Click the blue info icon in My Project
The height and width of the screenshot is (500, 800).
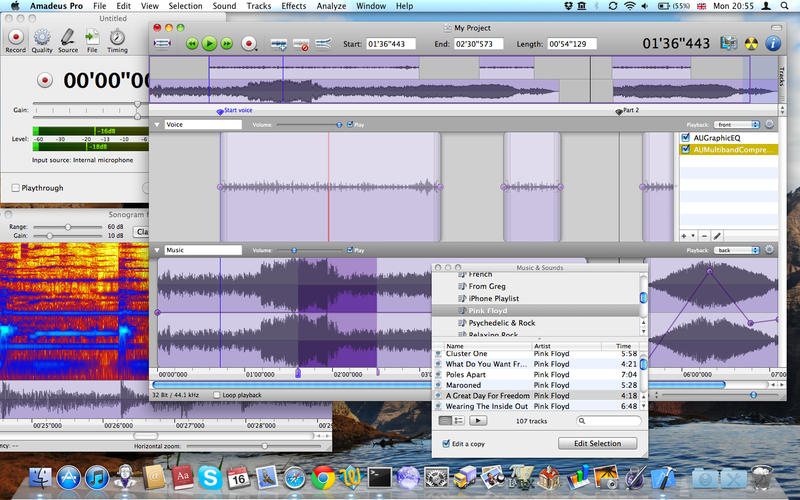click(x=772, y=43)
